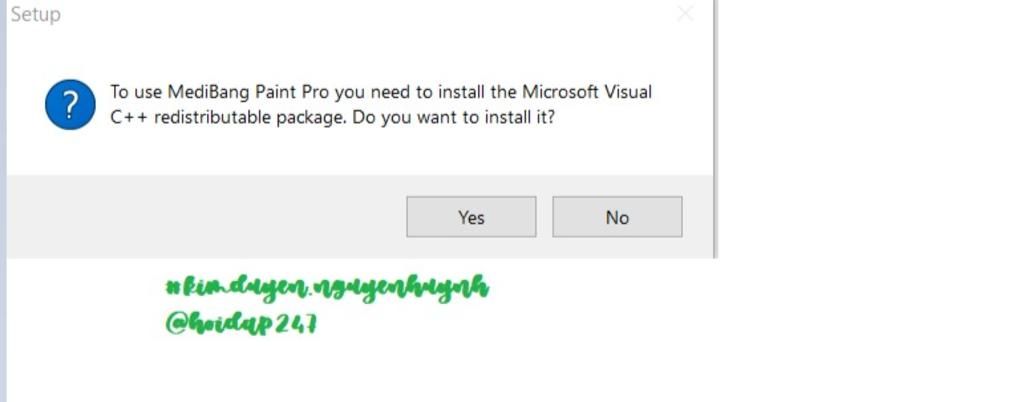The height and width of the screenshot is (402, 1024).
Task: Choose No to skip the installation
Action: [617, 217]
